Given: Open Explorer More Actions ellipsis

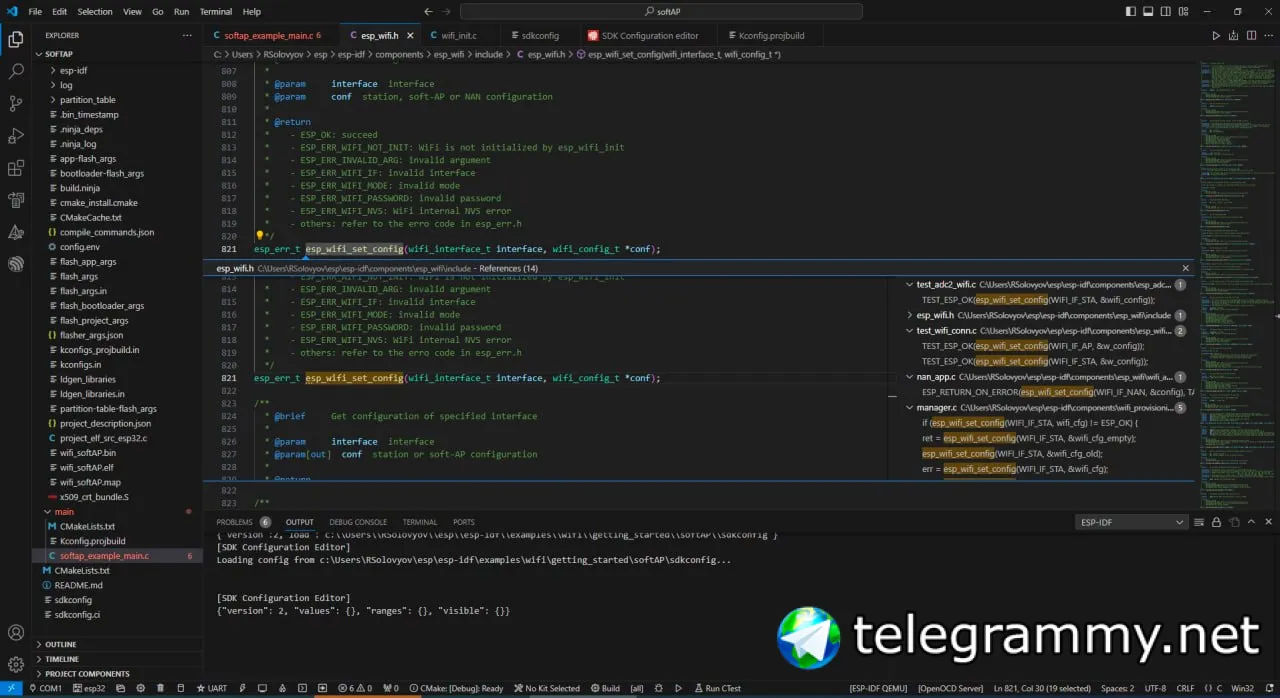Looking at the screenshot, I should coord(187,36).
